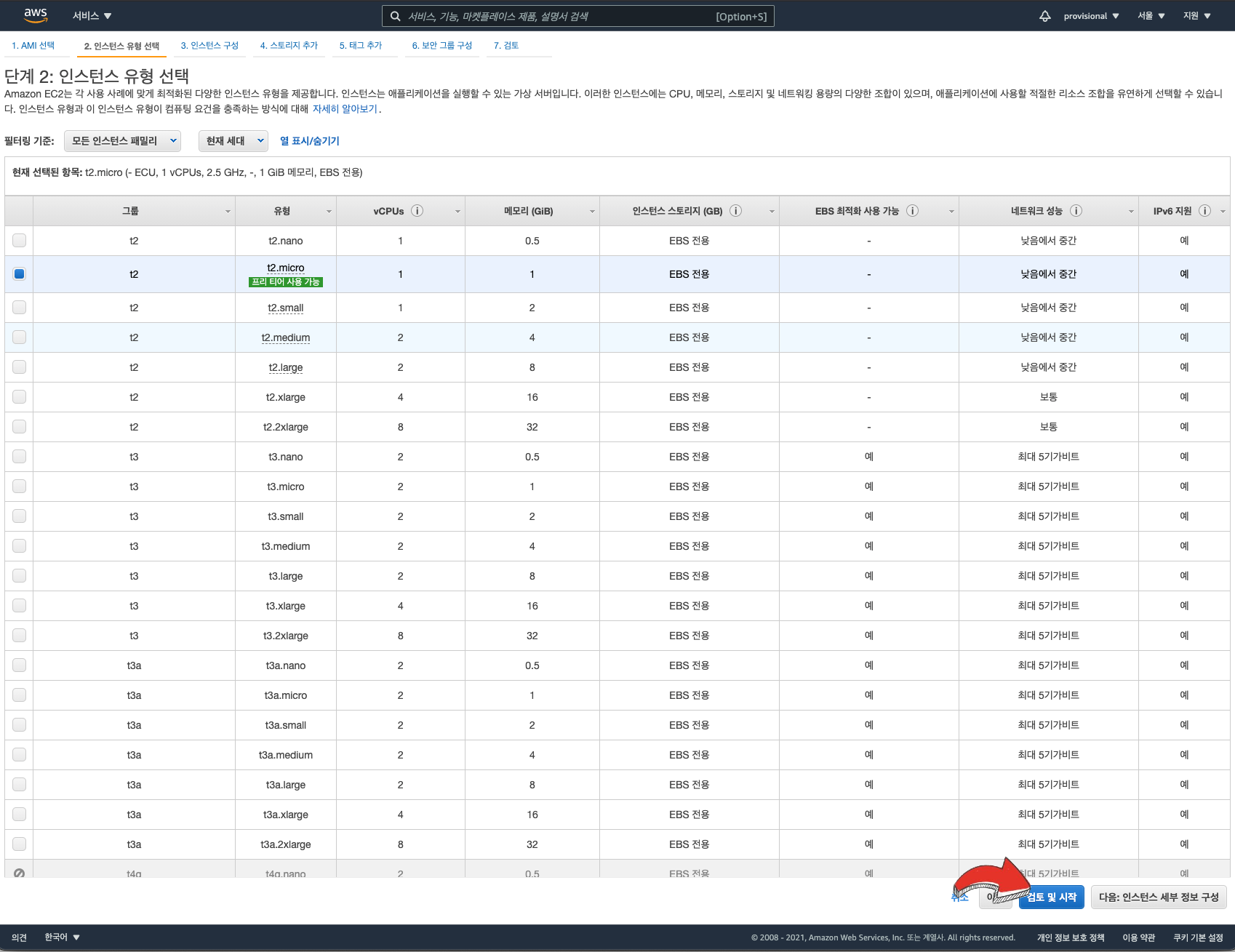The width and height of the screenshot is (1235, 952).
Task: Show info for instance storage column
Action: [x=735, y=211]
